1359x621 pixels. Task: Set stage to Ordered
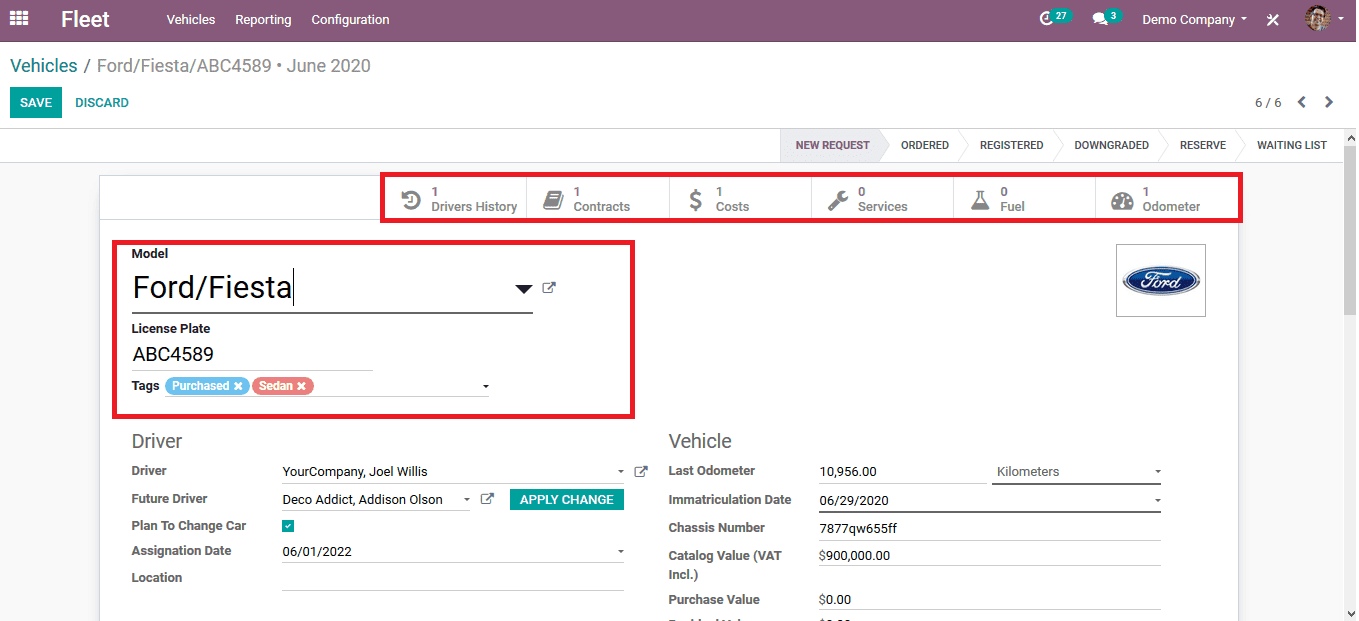coord(924,145)
